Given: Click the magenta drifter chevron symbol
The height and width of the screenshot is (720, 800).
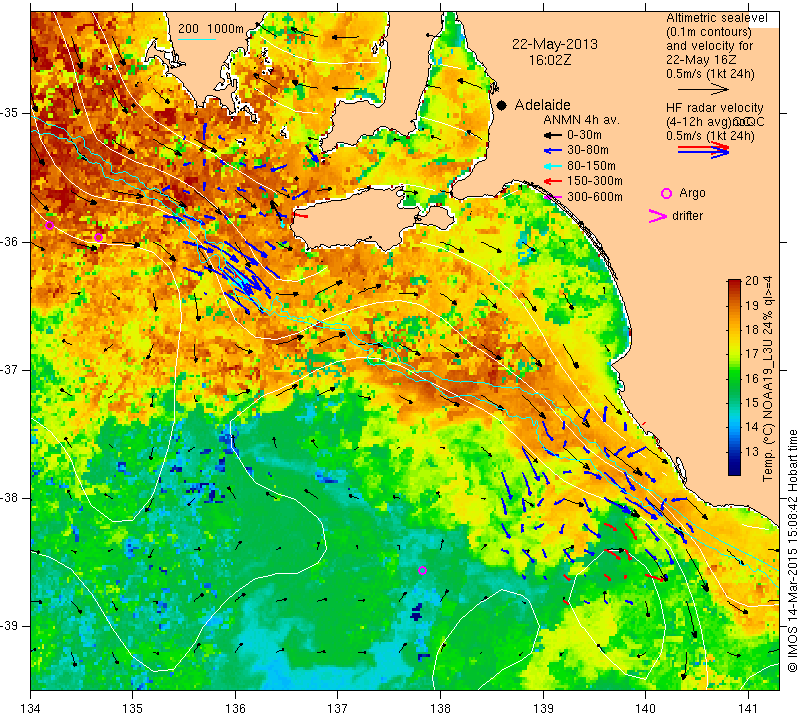Looking at the screenshot, I should coord(658,216).
